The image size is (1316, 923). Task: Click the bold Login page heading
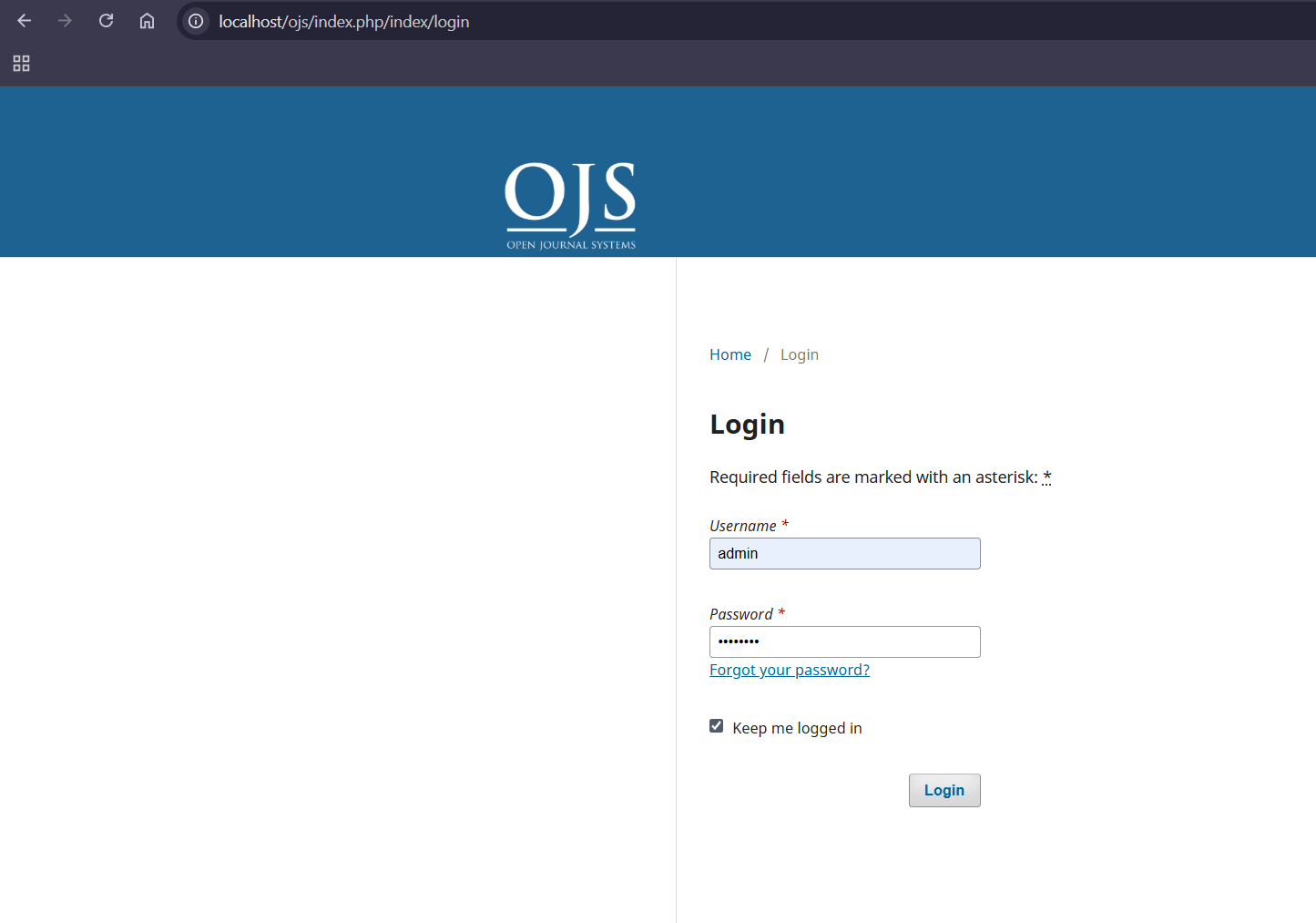coord(747,425)
